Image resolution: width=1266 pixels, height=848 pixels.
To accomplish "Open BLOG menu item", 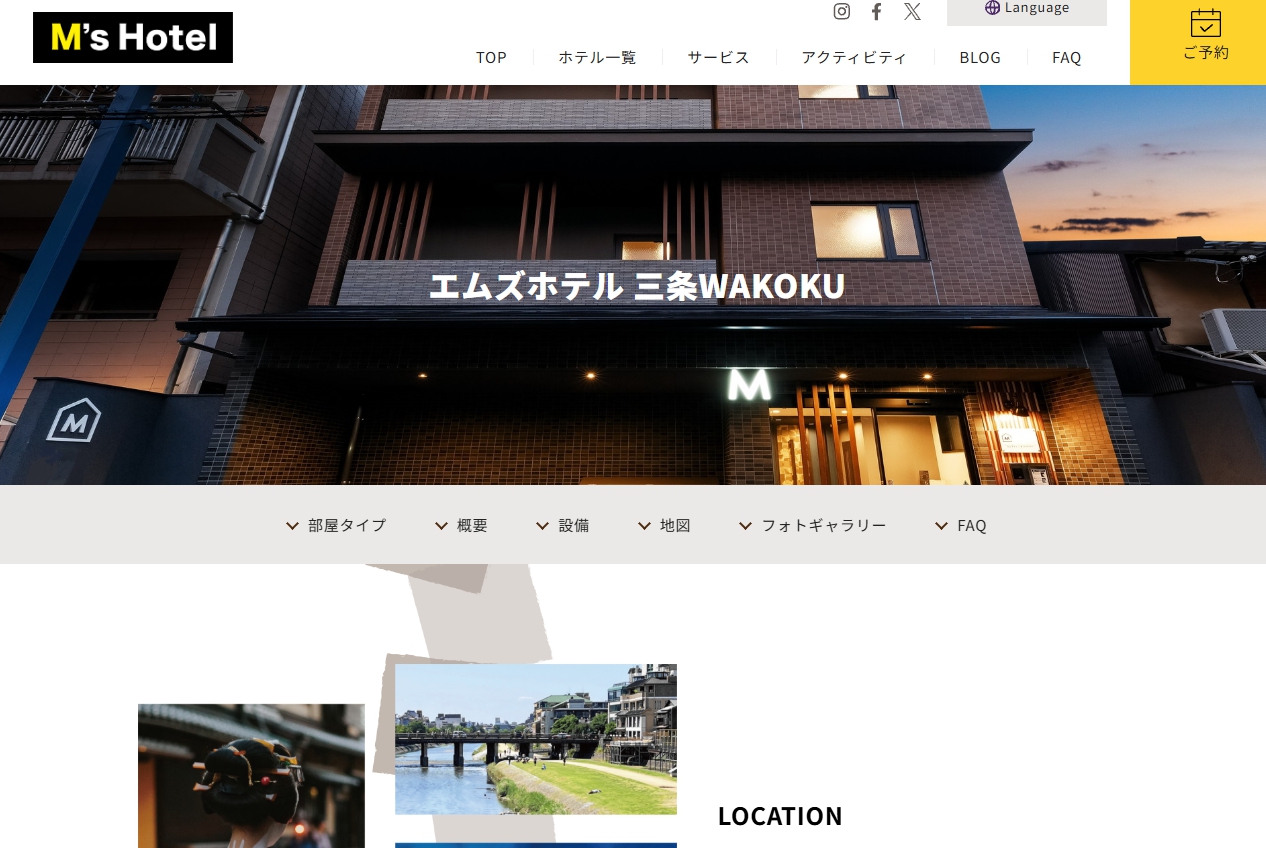I will (980, 57).
